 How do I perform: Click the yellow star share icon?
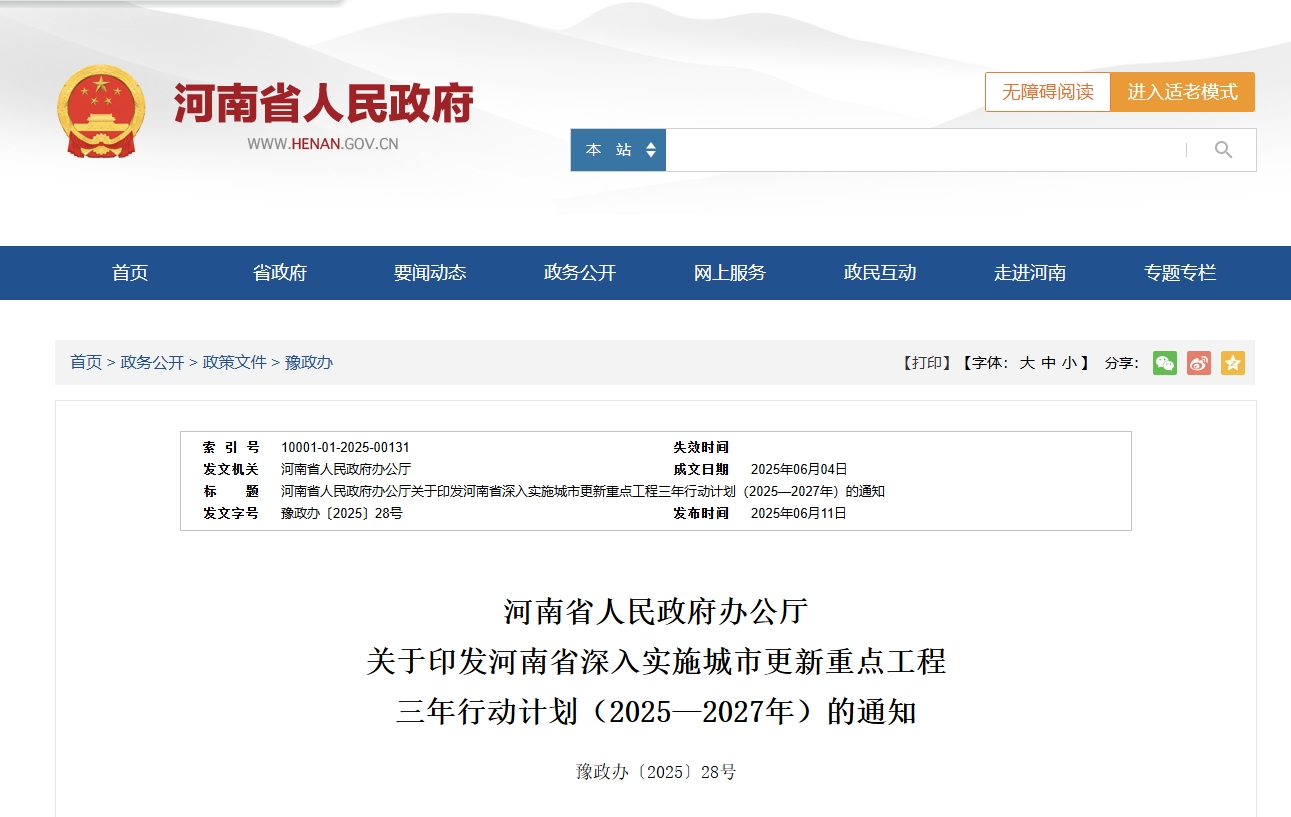1233,363
